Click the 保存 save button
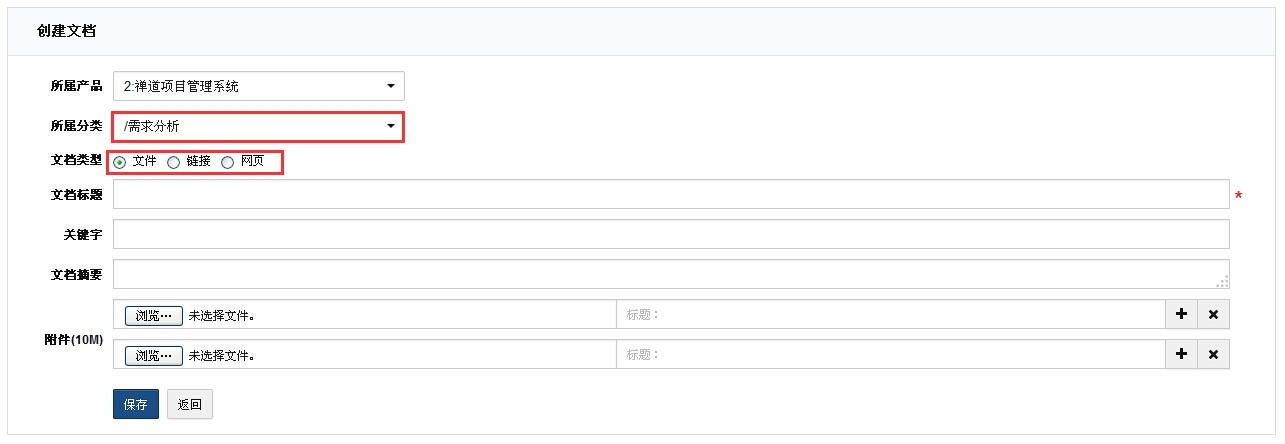The height and width of the screenshot is (444, 1285). coord(135,404)
